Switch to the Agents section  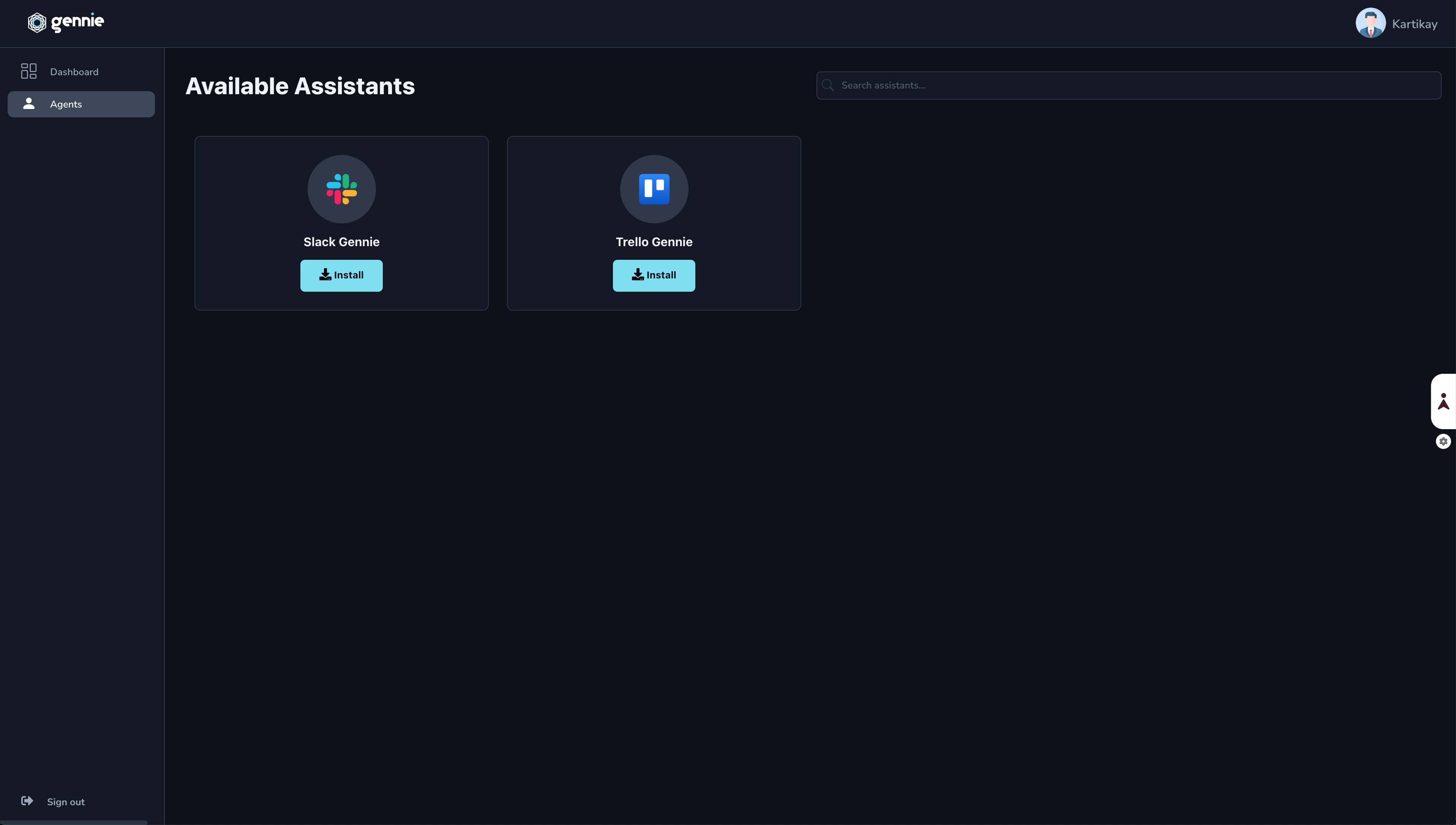[65, 104]
